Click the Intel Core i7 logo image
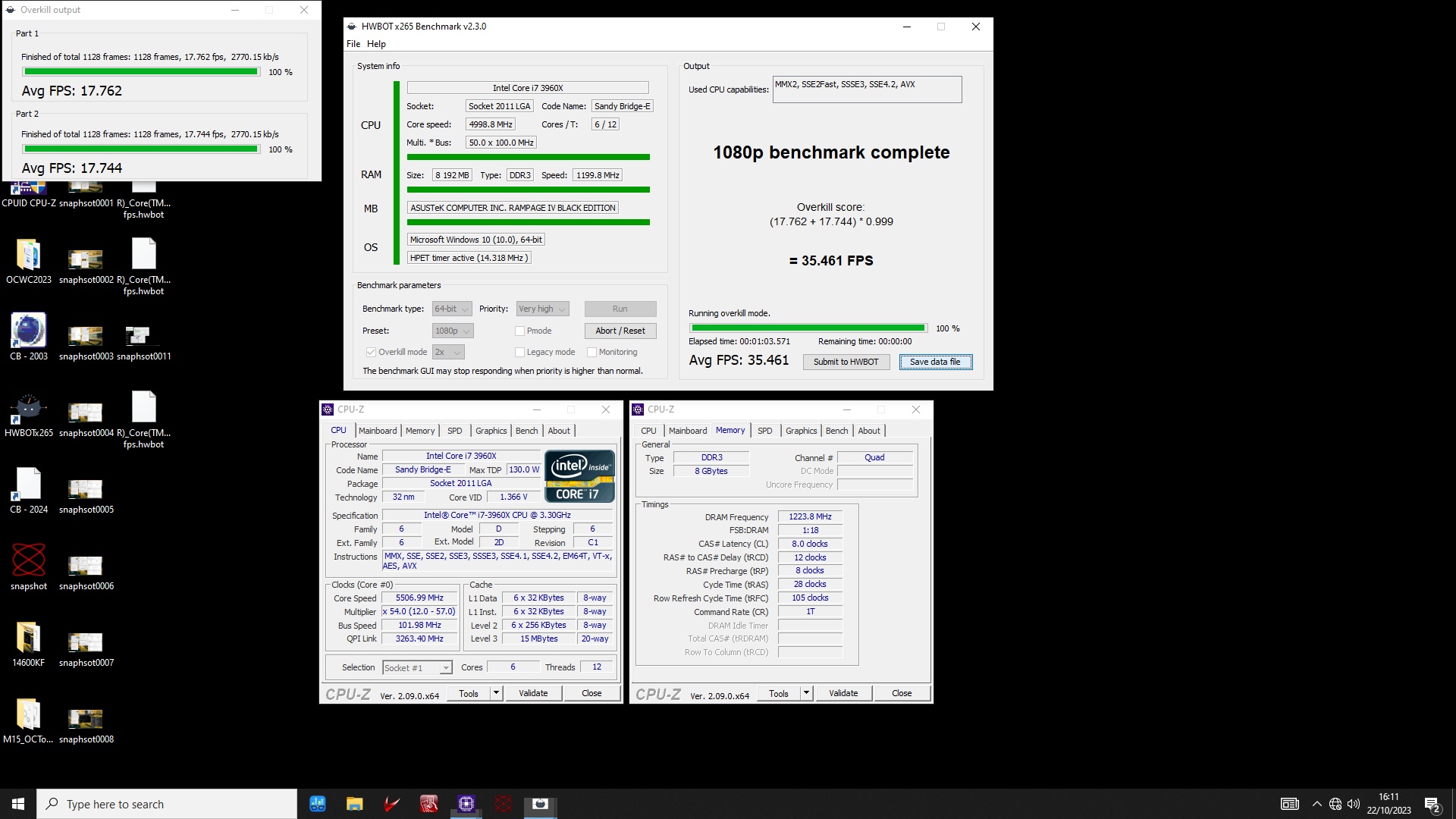The width and height of the screenshot is (1456, 819). [580, 476]
